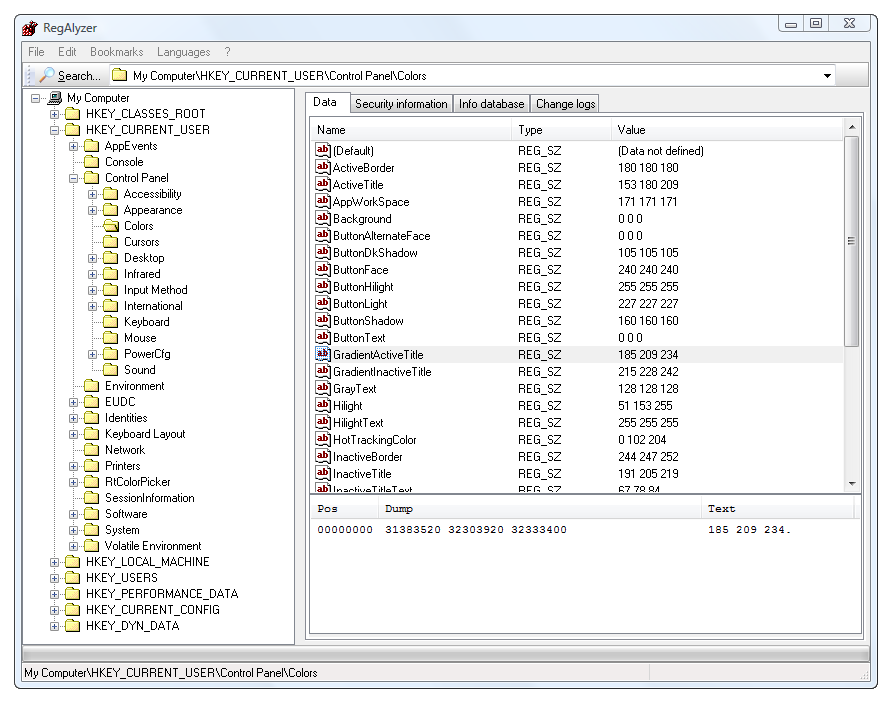This screenshot has width=896, height=707.
Task: Switch to the Security information tab
Action: click(401, 103)
